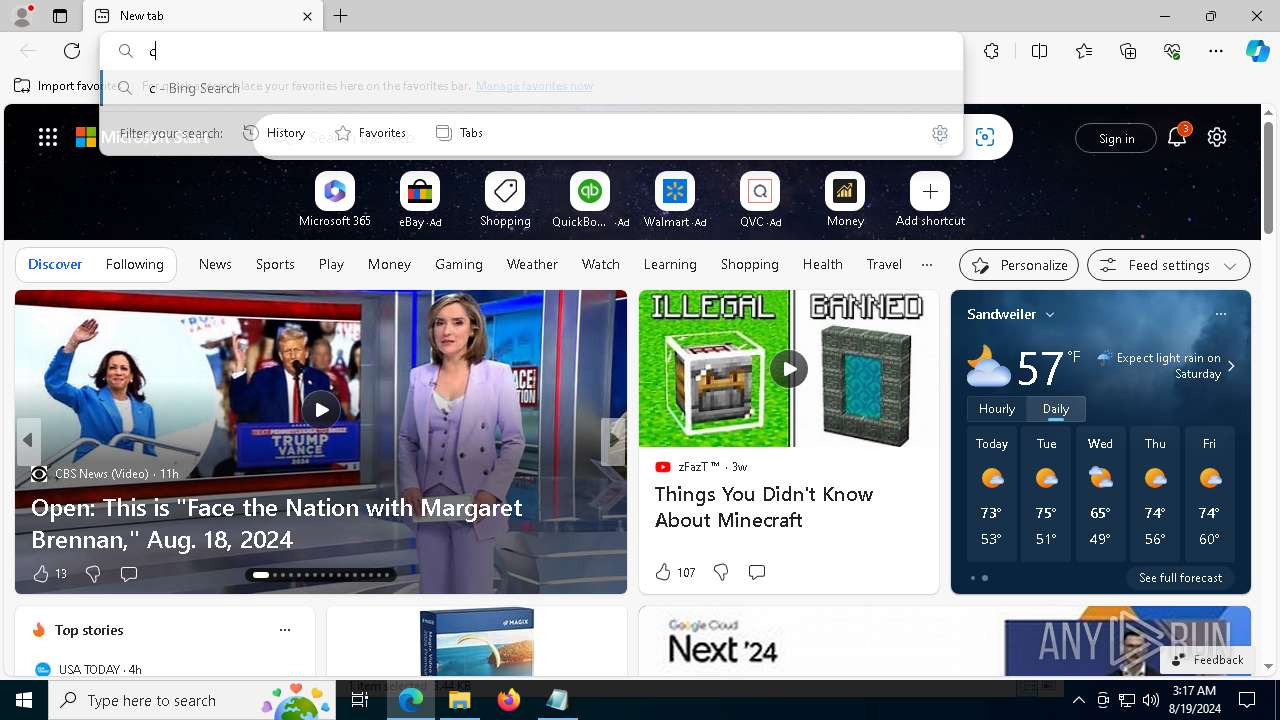Click the visual search camera icon

pos(985,137)
